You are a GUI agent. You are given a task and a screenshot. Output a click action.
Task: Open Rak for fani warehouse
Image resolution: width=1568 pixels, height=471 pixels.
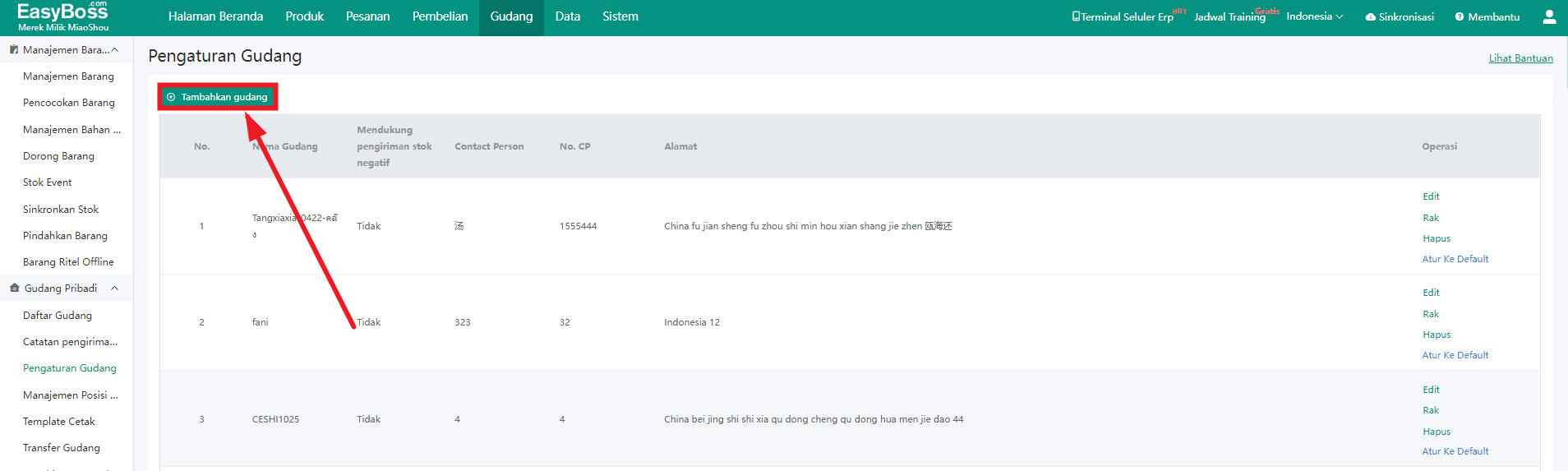pyautogui.click(x=1431, y=314)
